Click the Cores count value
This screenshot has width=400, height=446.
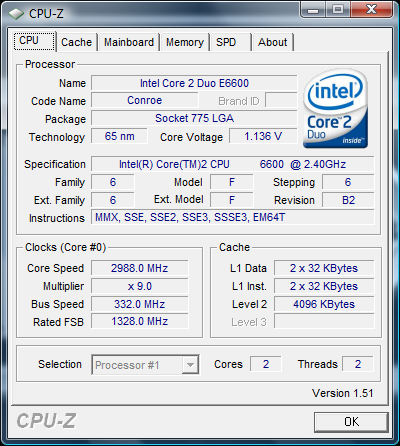266,364
